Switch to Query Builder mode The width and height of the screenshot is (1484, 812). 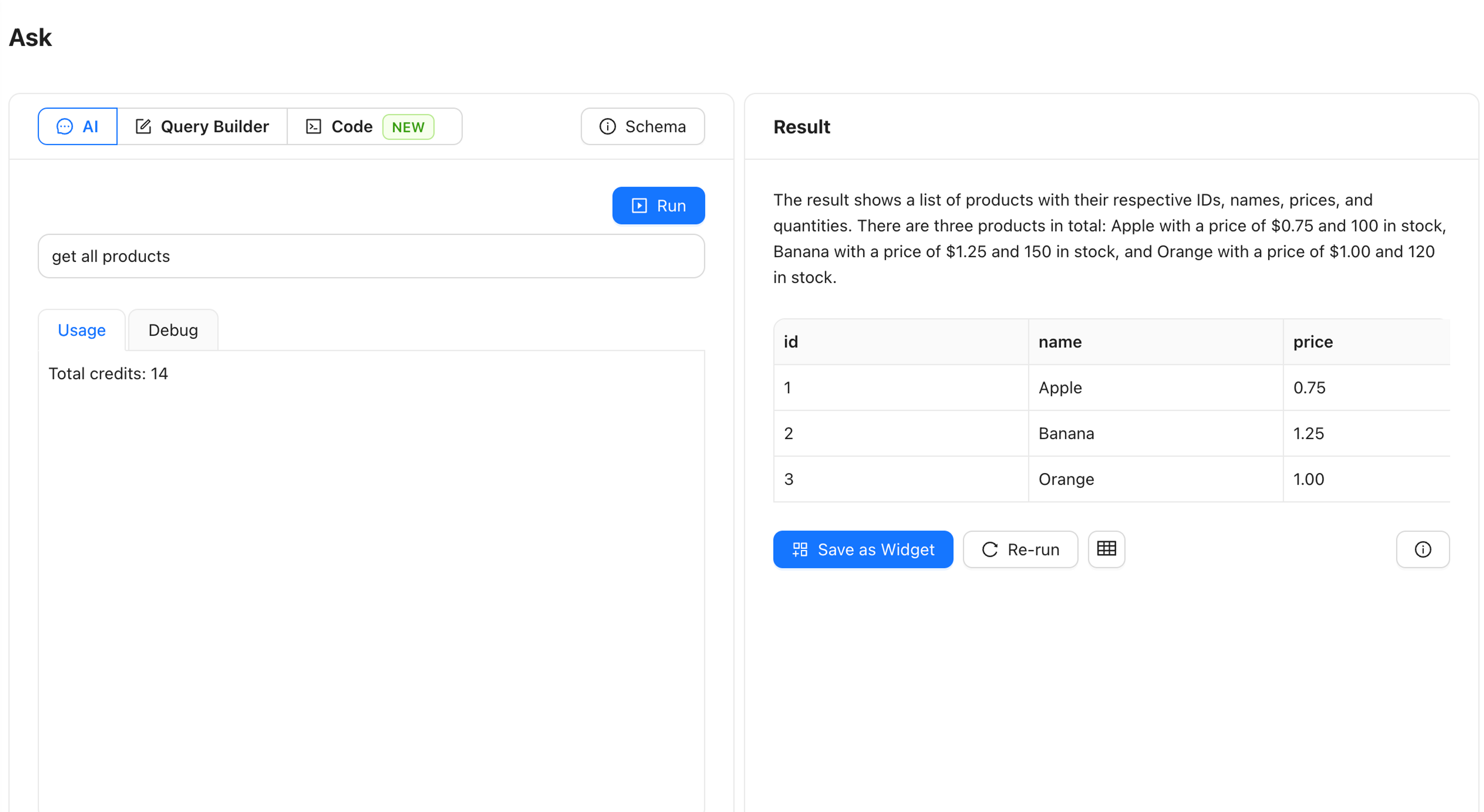[202, 126]
